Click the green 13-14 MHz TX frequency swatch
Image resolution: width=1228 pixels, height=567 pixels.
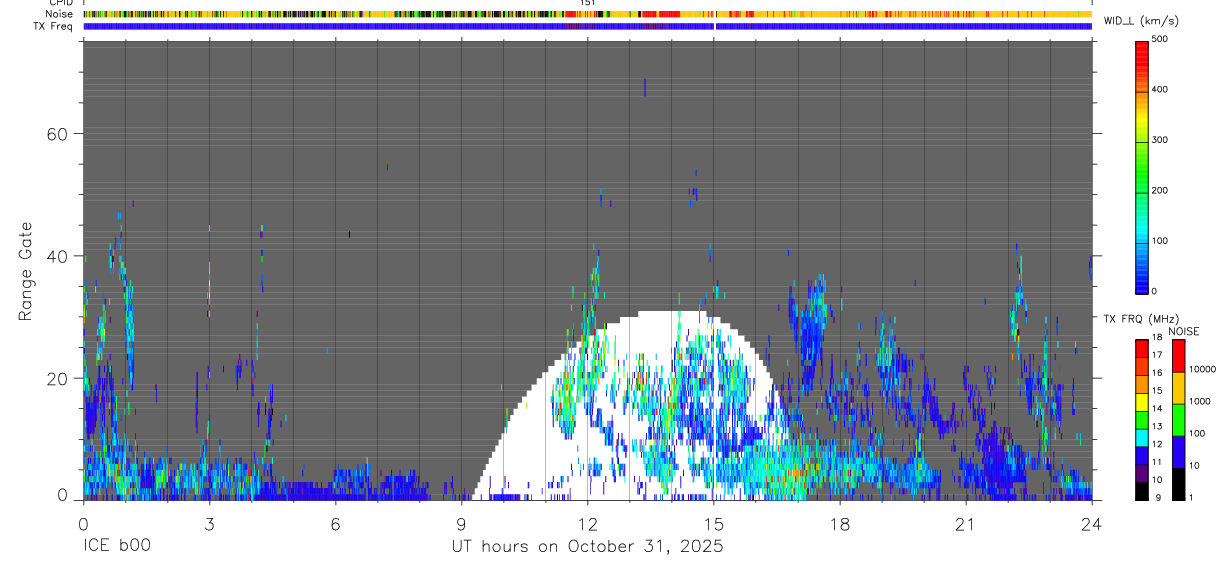[x=1141, y=418]
